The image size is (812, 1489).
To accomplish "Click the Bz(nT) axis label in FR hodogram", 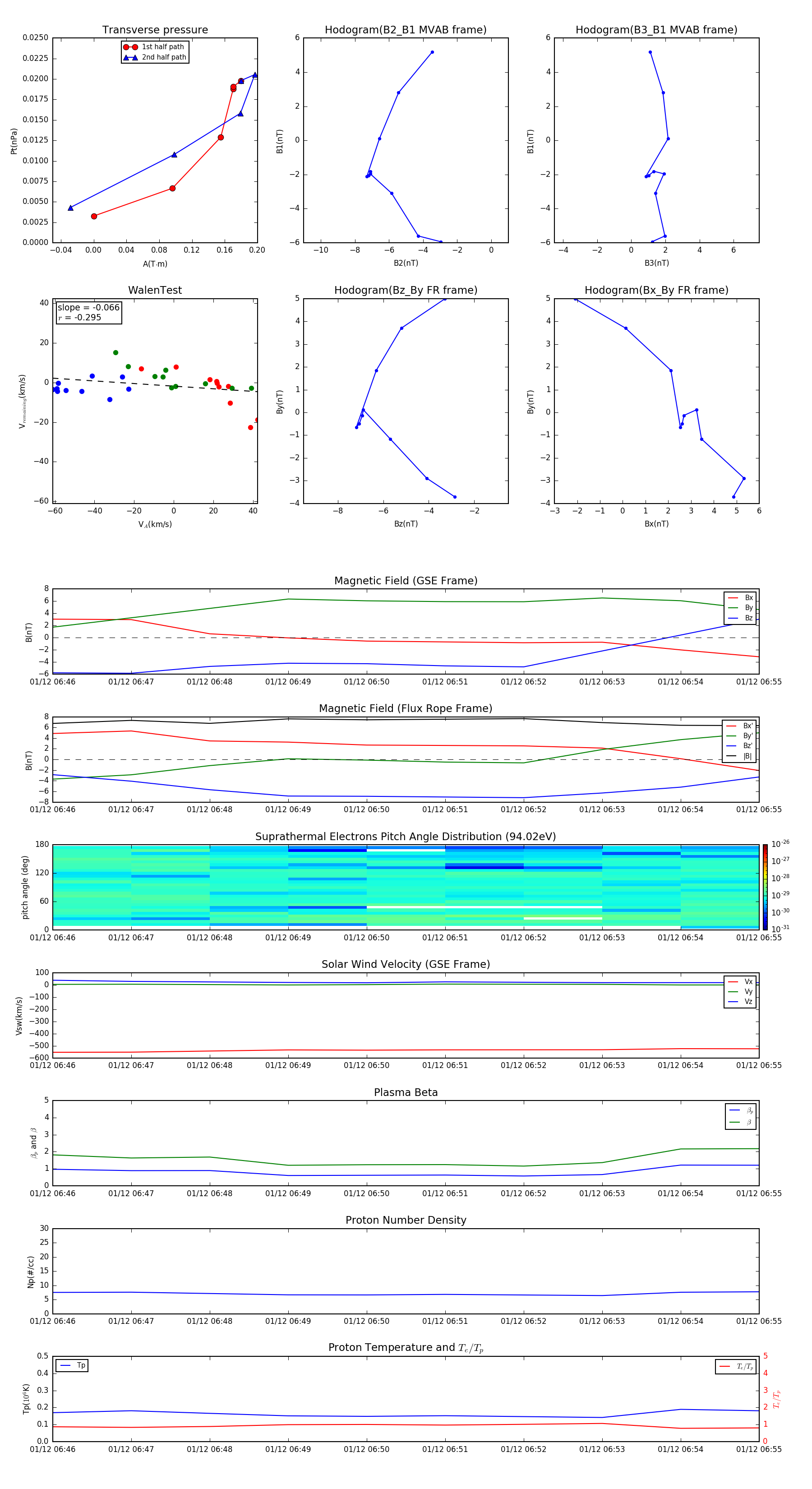I will point(406,524).
